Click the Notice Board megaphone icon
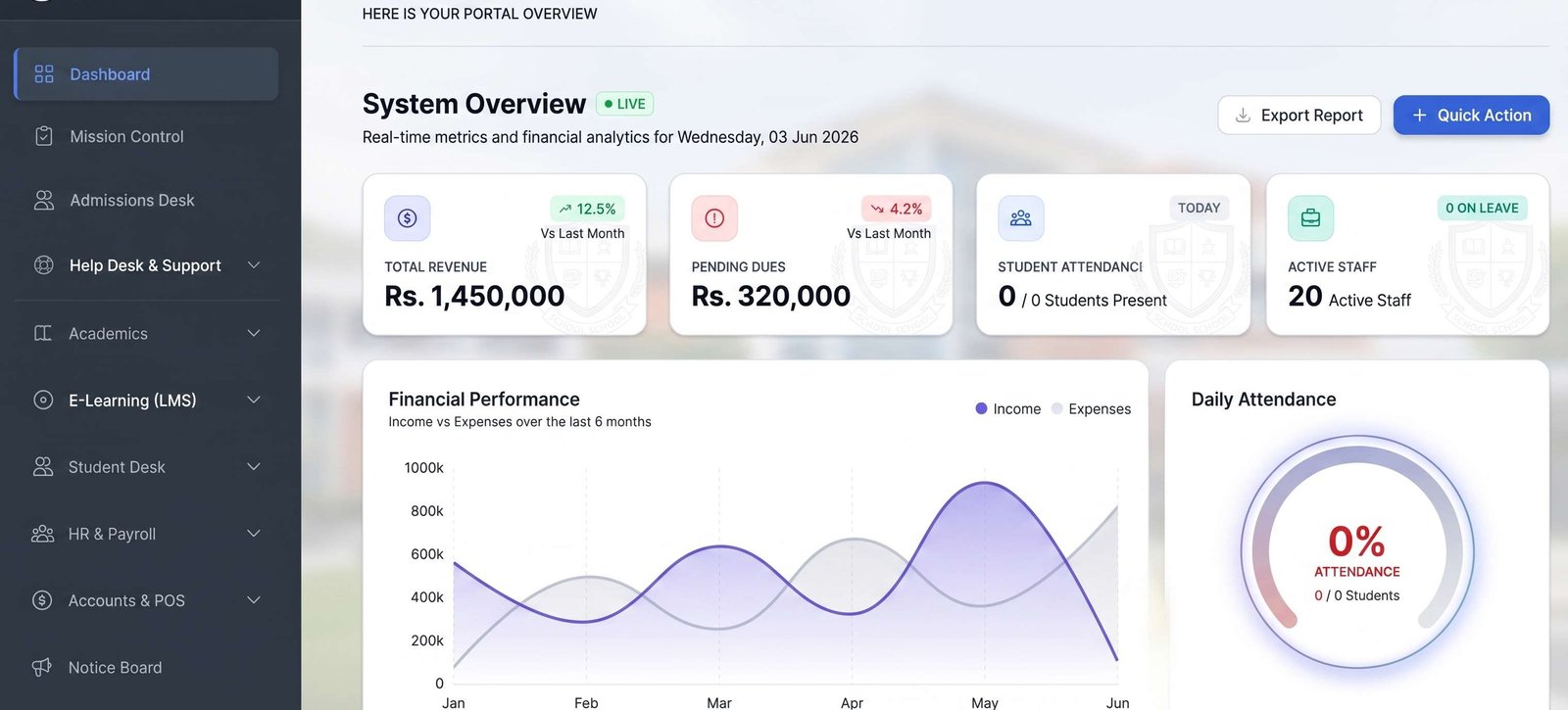 [x=42, y=667]
